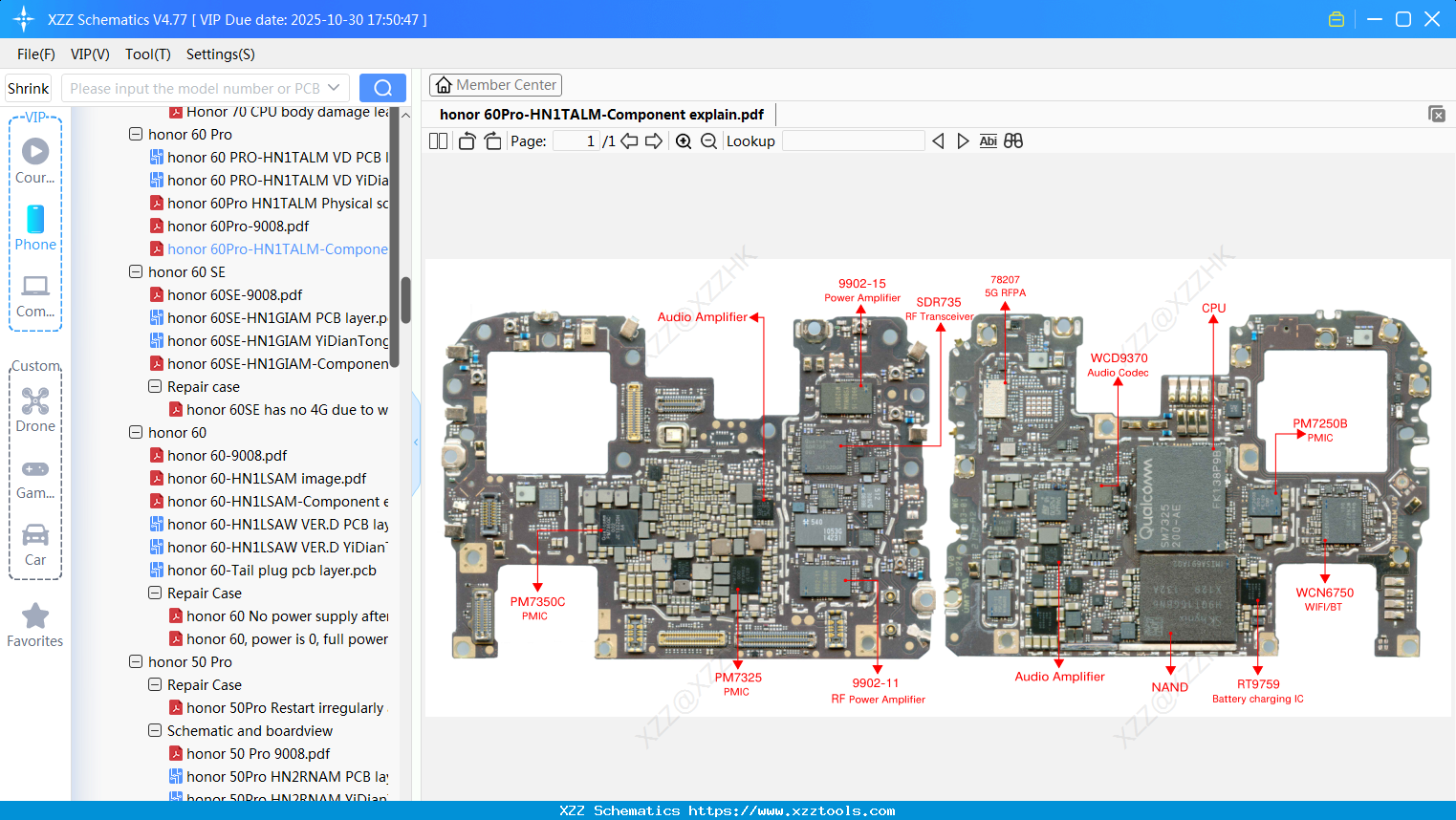The width and height of the screenshot is (1456, 820).
Task: Open the Drone category
Action: pos(35,409)
